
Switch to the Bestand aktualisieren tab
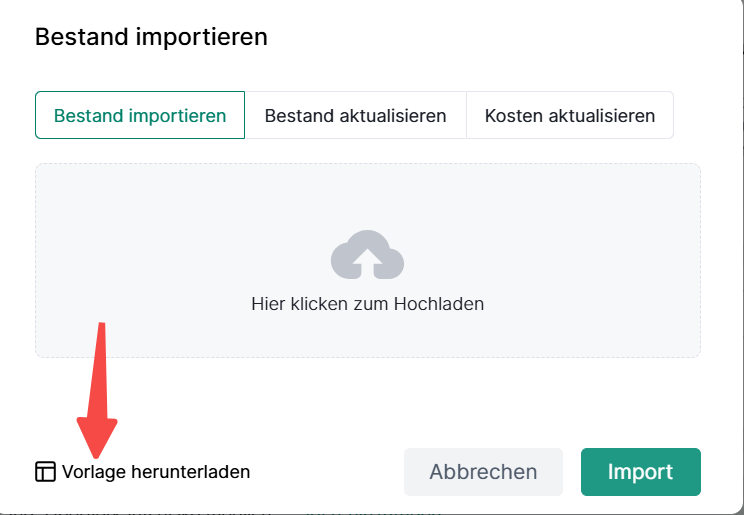355,115
